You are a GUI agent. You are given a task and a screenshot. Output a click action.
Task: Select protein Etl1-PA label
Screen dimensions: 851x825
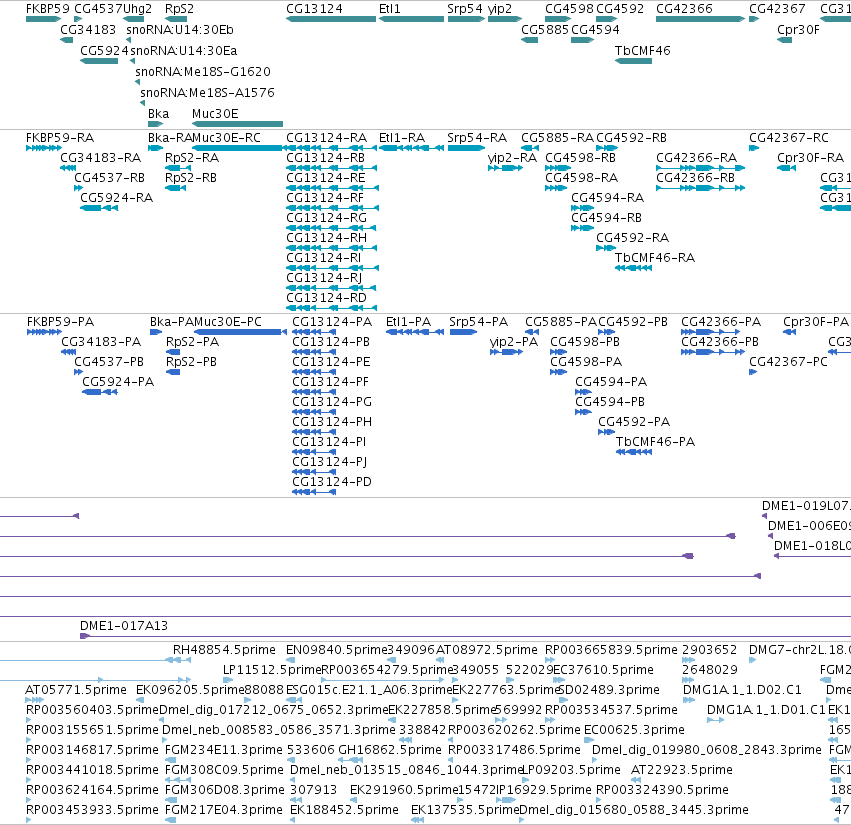point(408,322)
